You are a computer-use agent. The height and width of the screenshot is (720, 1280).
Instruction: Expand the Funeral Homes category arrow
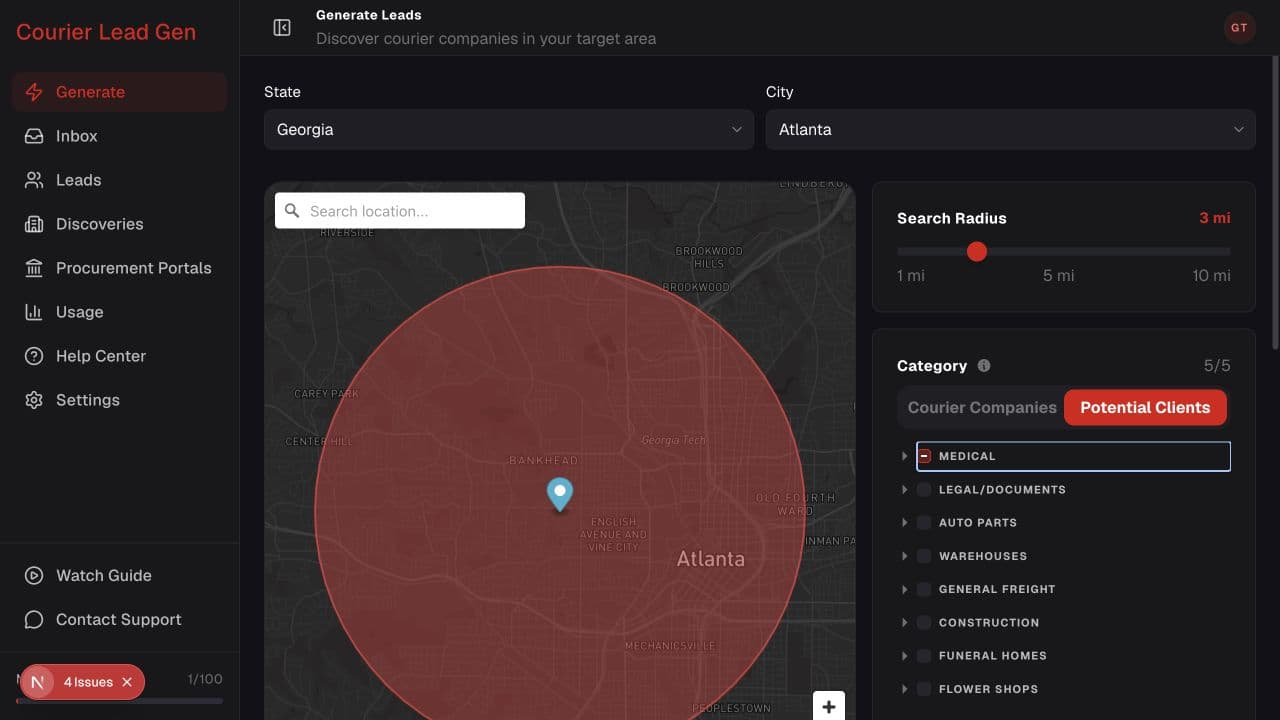tap(904, 656)
